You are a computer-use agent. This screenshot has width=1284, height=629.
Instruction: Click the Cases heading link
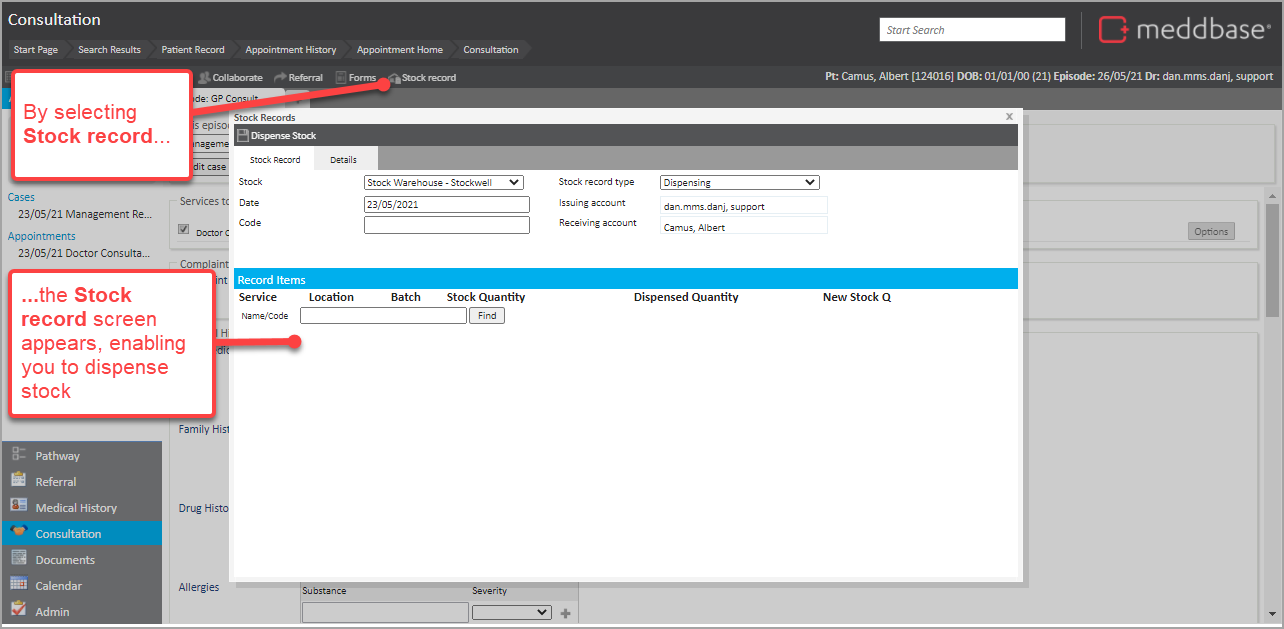[x=21, y=197]
